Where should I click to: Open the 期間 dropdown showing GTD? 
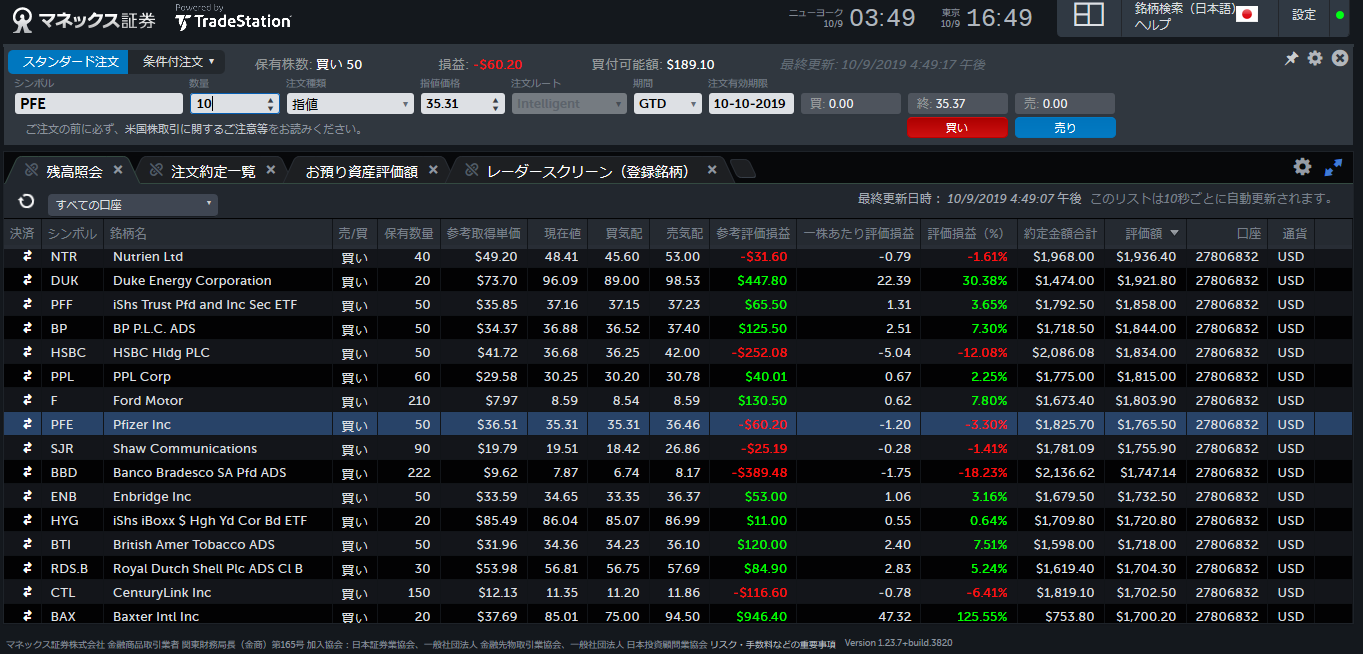tap(668, 103)
